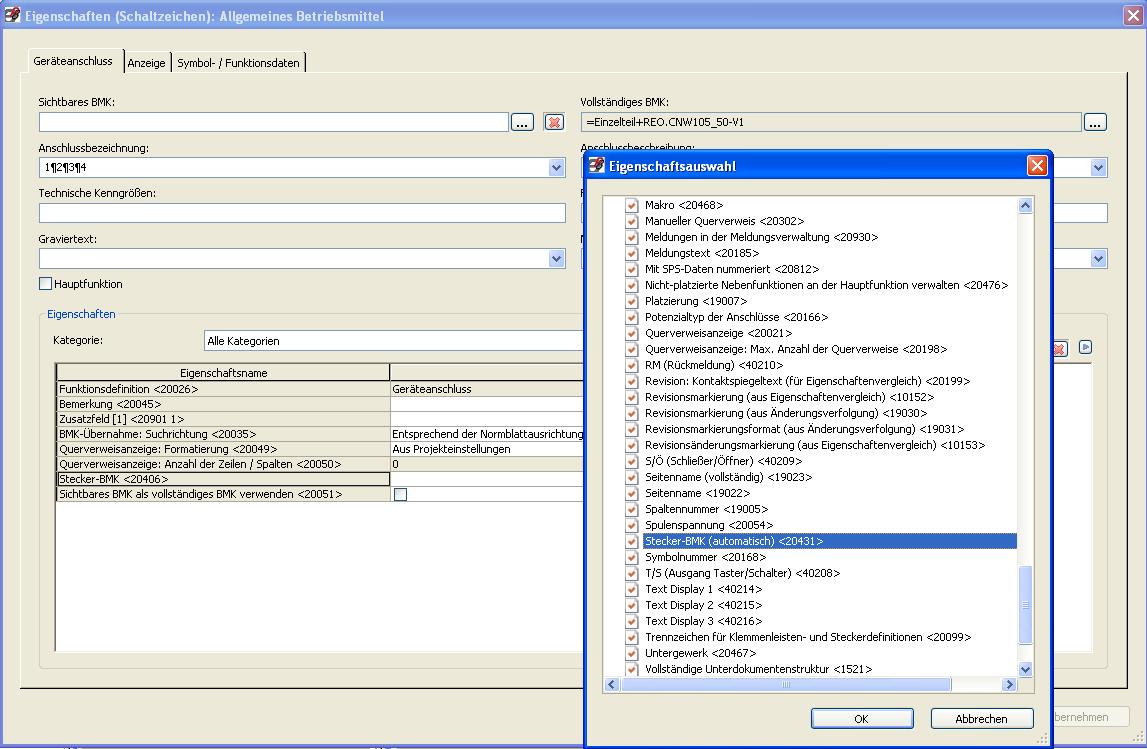Screen dimensions: 1147x749
Task: Select the Funktionsdefinition <20026> row
Action: point(223,389)
